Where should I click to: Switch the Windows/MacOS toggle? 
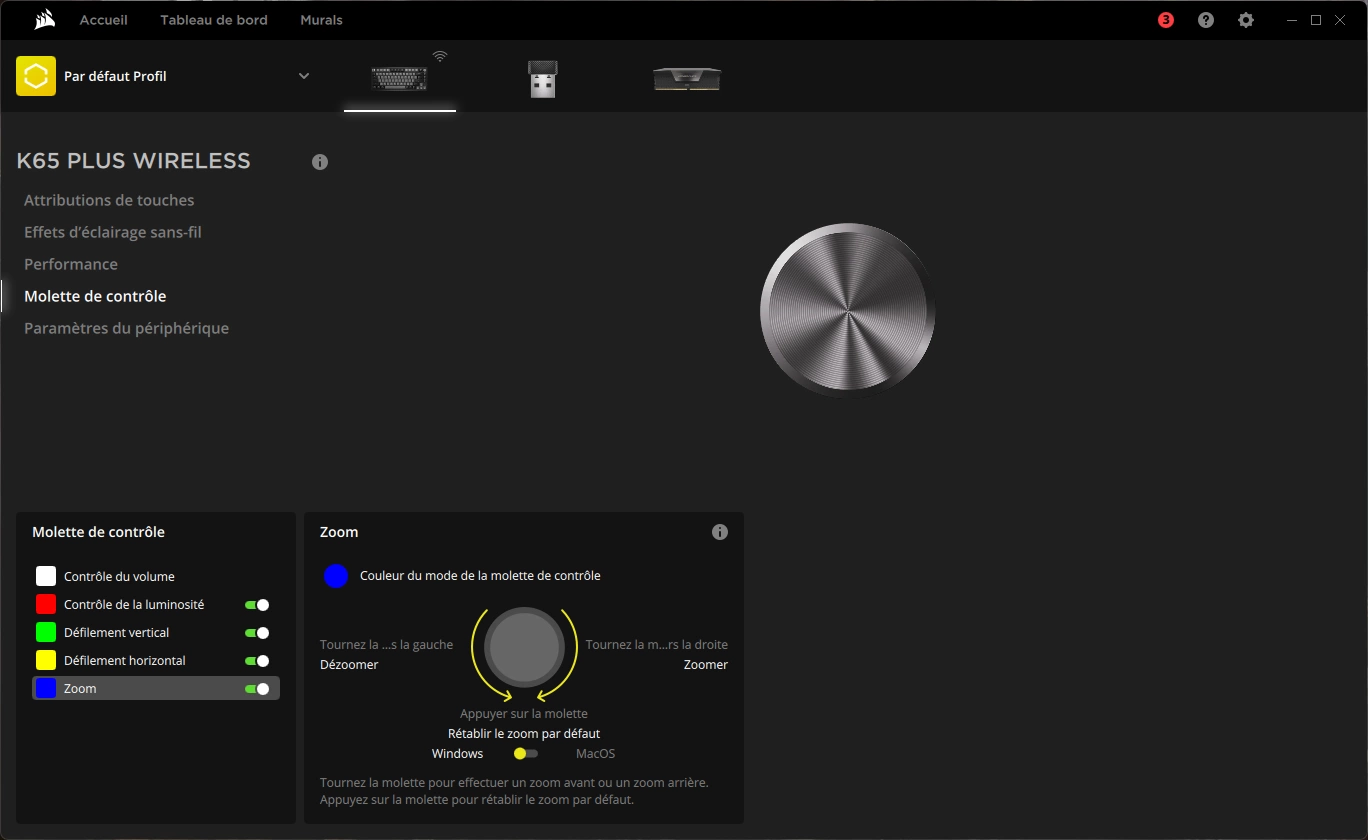click(526, 753)
